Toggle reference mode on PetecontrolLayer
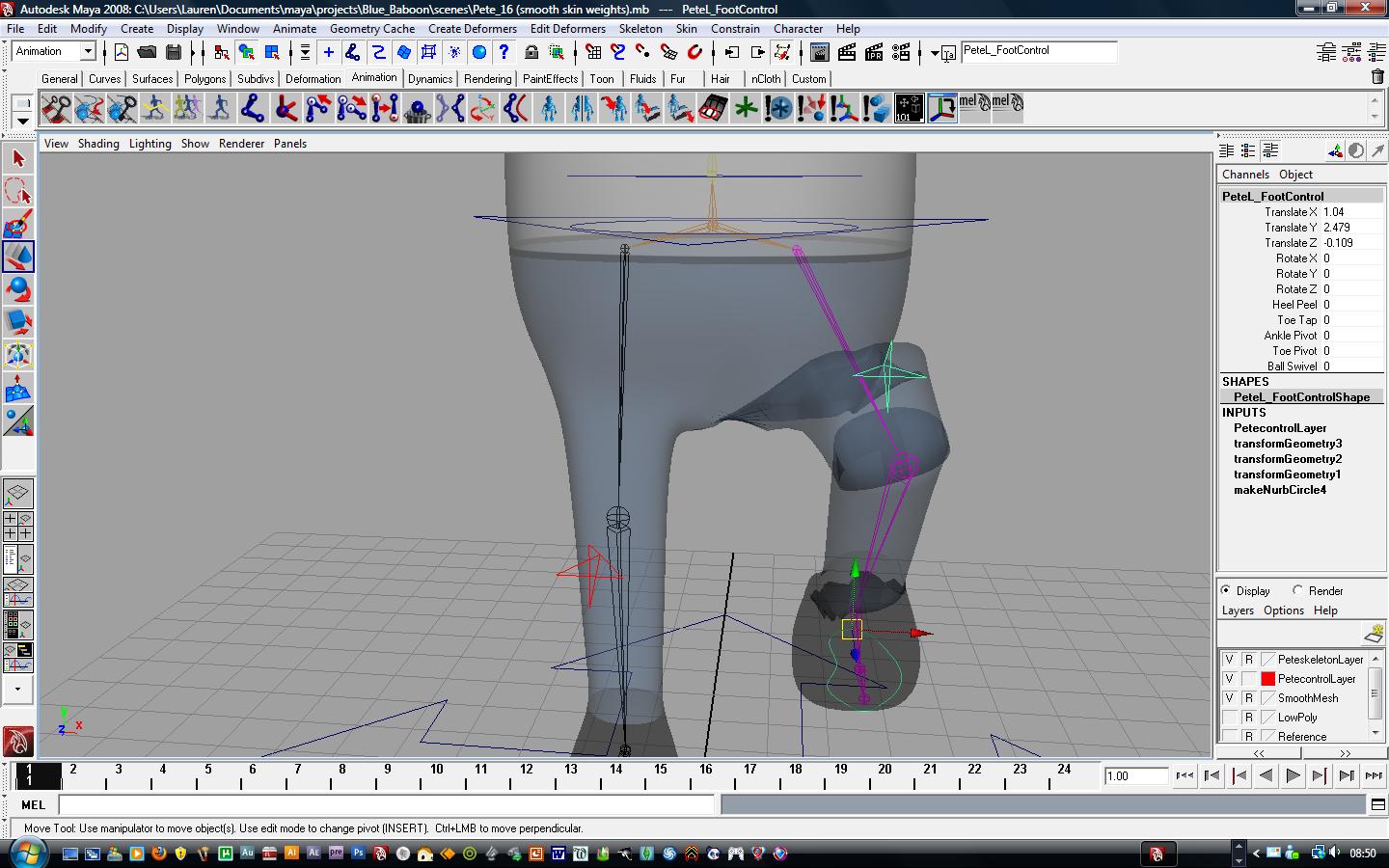Viewport: 1389px width, 868px height. pos(1248,679)
